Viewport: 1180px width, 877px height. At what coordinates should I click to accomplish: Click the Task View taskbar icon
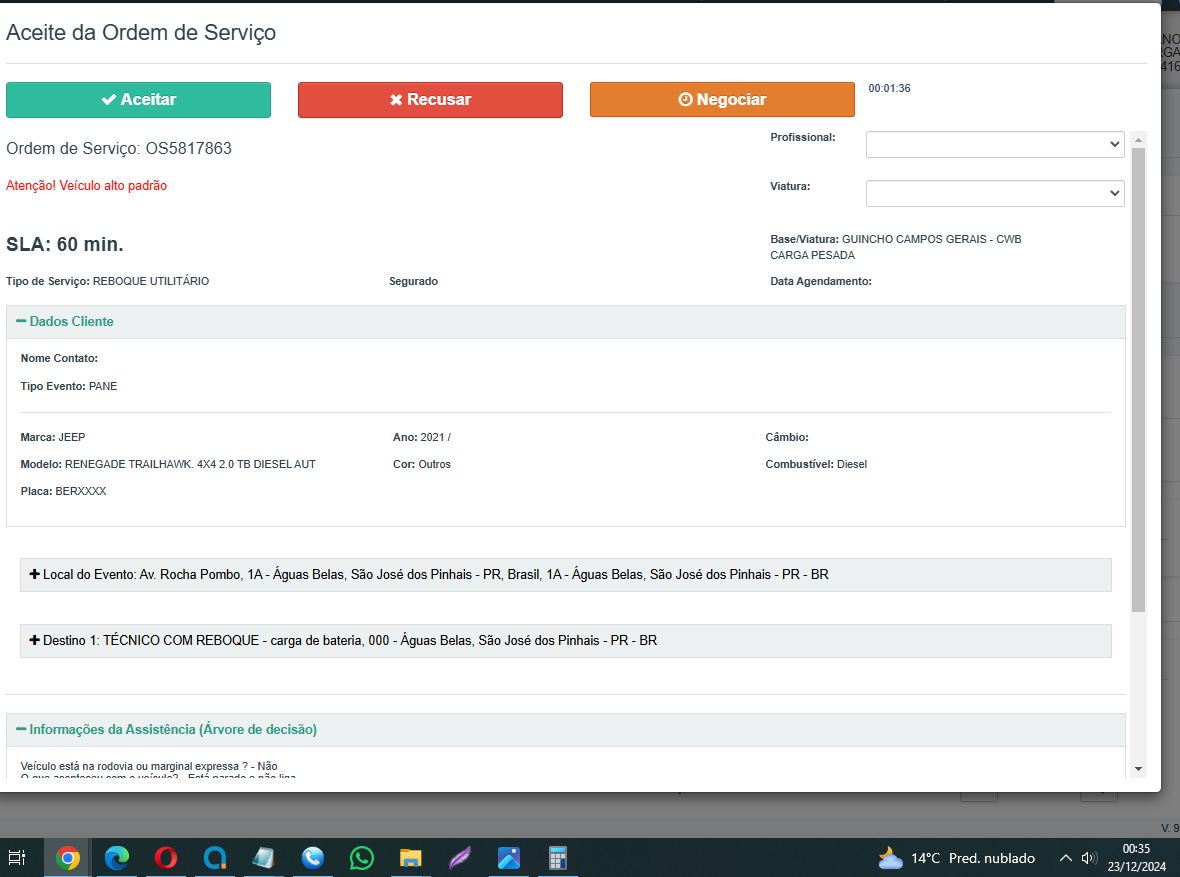tap(17, 858)
